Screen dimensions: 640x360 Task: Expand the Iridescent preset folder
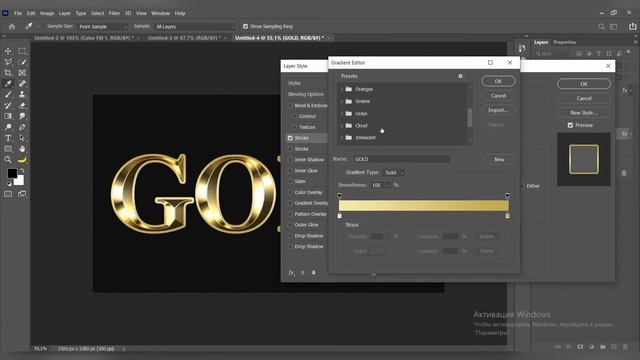342,138
